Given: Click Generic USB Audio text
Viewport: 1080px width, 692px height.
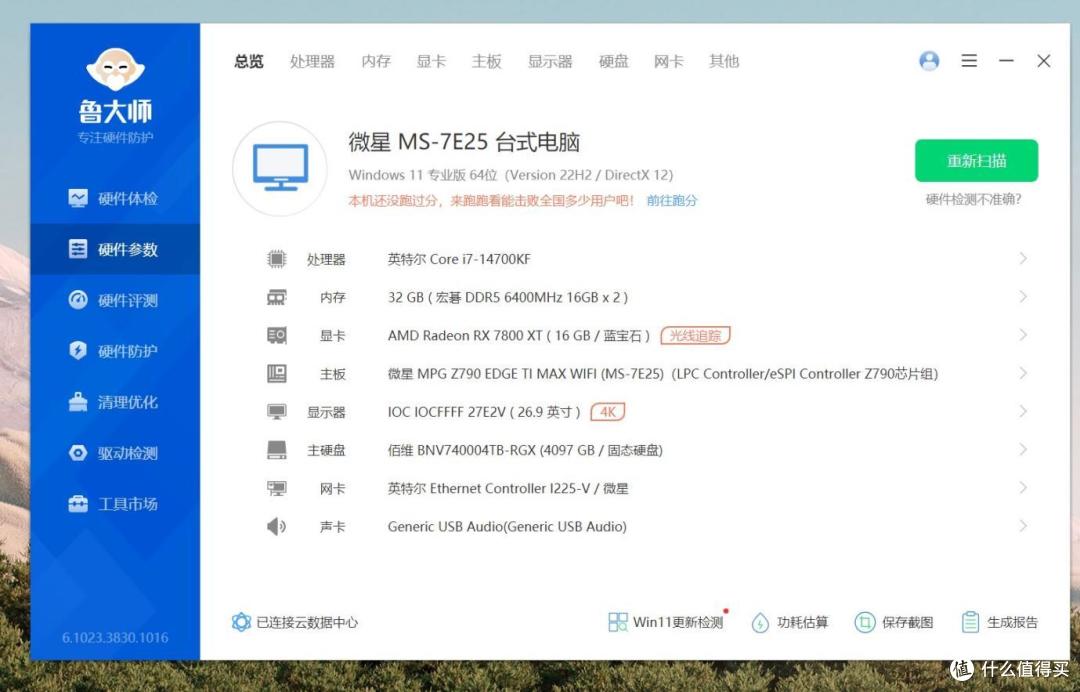Looking at the screenshot, I should (507, 527).
